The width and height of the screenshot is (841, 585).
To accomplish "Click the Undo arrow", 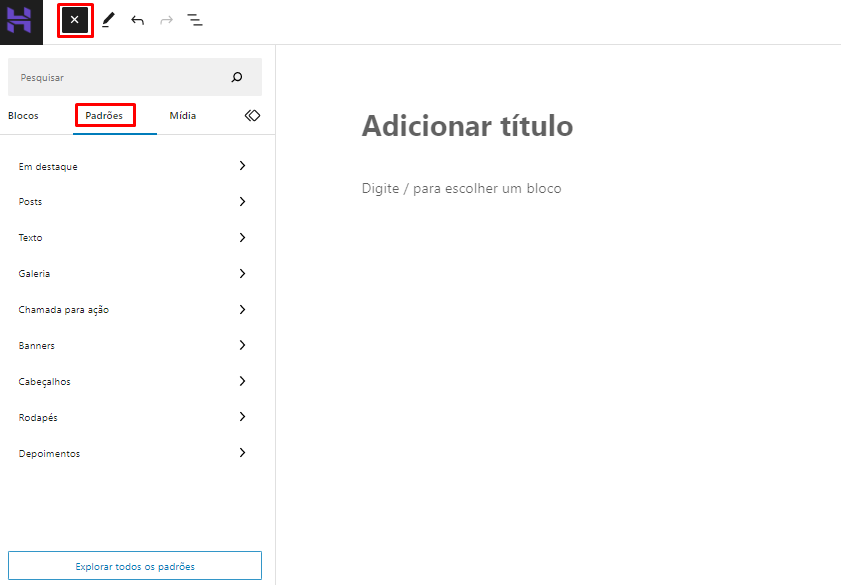I will (137, 20).
